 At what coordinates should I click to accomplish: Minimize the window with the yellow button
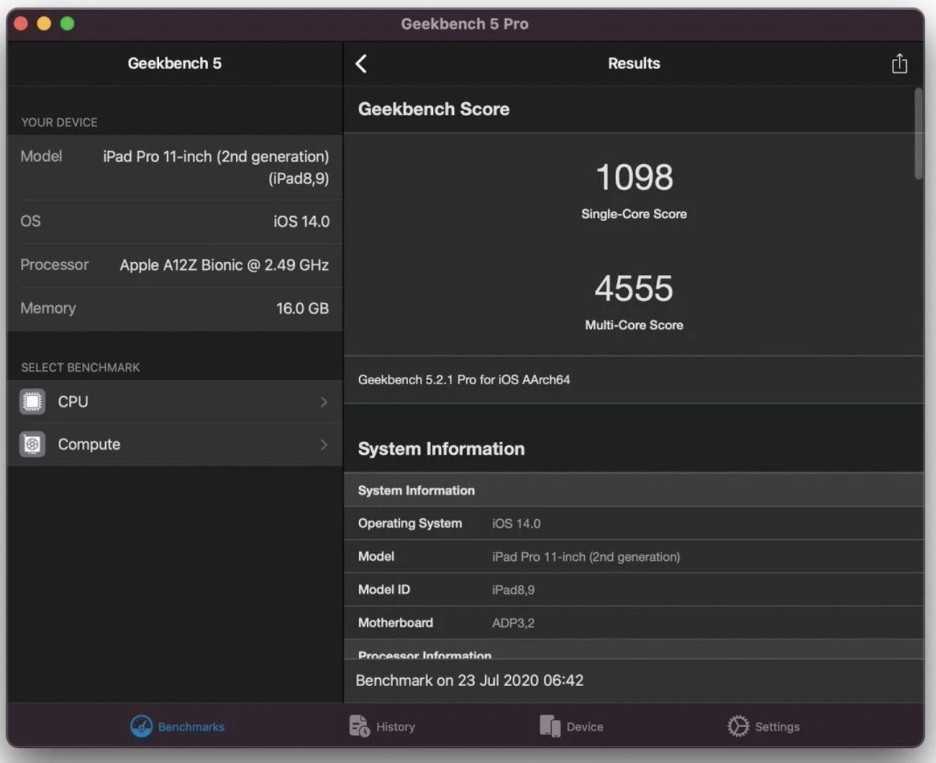(x=44, y=23)
